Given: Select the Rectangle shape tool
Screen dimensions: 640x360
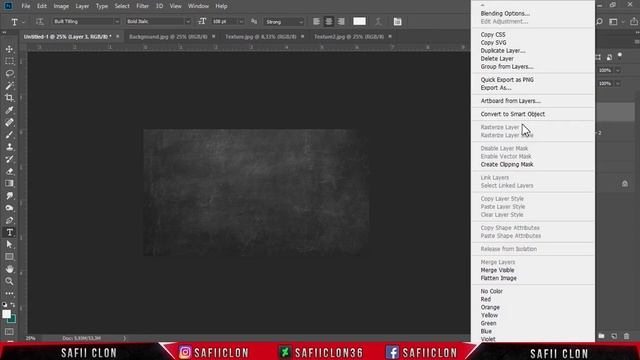Looking at the screenshot, I should 9,257.
